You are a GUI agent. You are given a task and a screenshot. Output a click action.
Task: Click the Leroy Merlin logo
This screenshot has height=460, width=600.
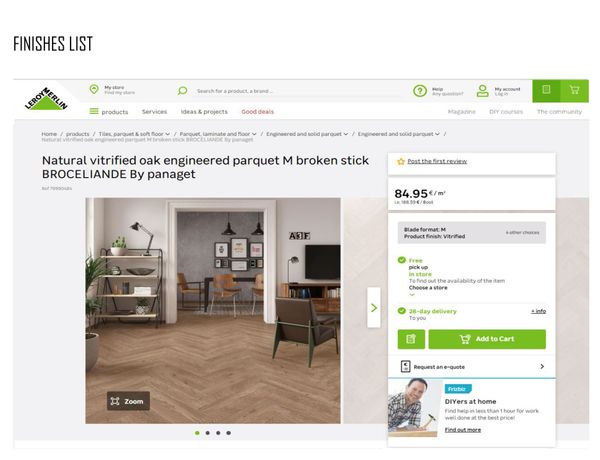(46, 99)
